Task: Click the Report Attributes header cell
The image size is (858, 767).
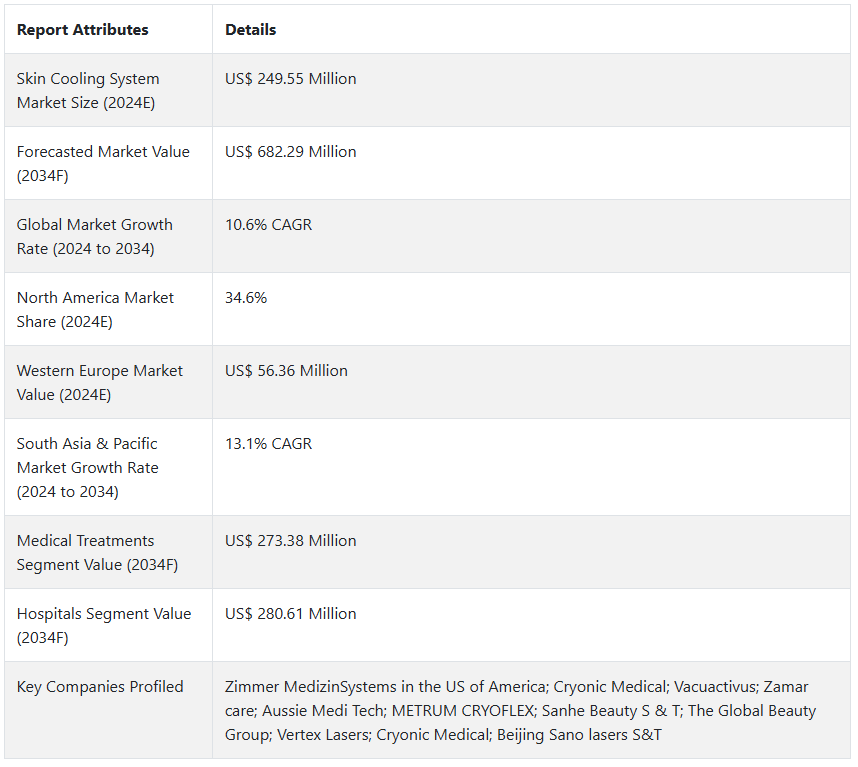Action: click(x=82, y=30)
